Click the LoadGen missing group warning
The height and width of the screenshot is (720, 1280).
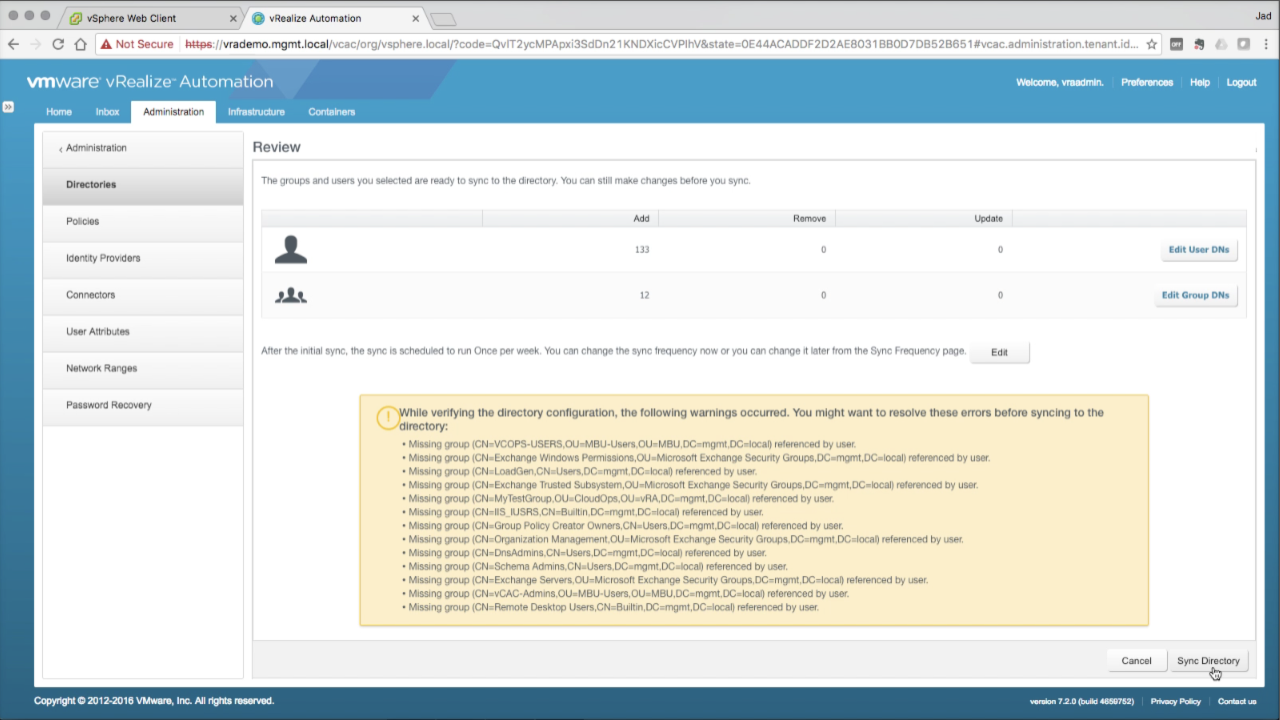(582, 471)
